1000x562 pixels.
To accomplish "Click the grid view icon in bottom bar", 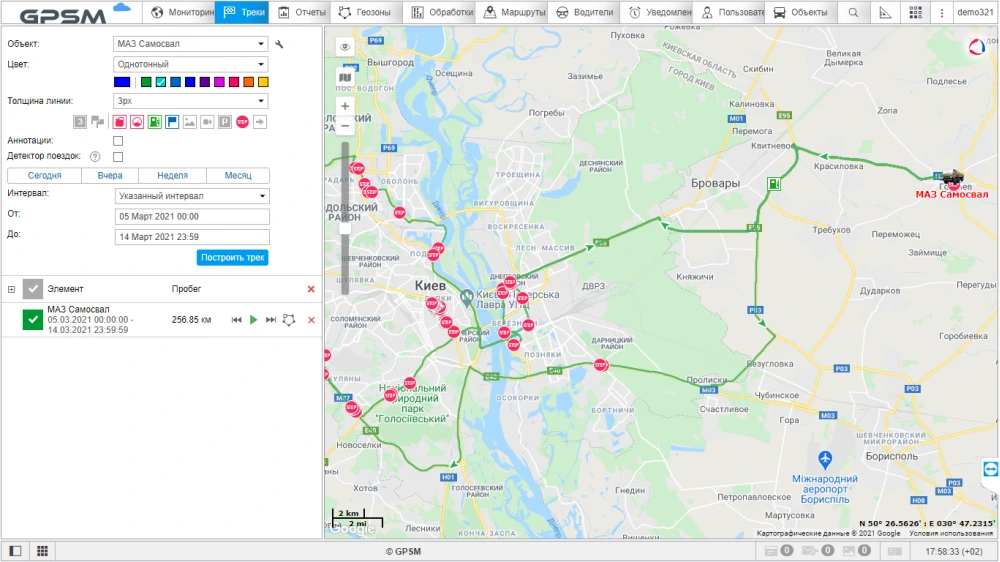I will point(42,551).
